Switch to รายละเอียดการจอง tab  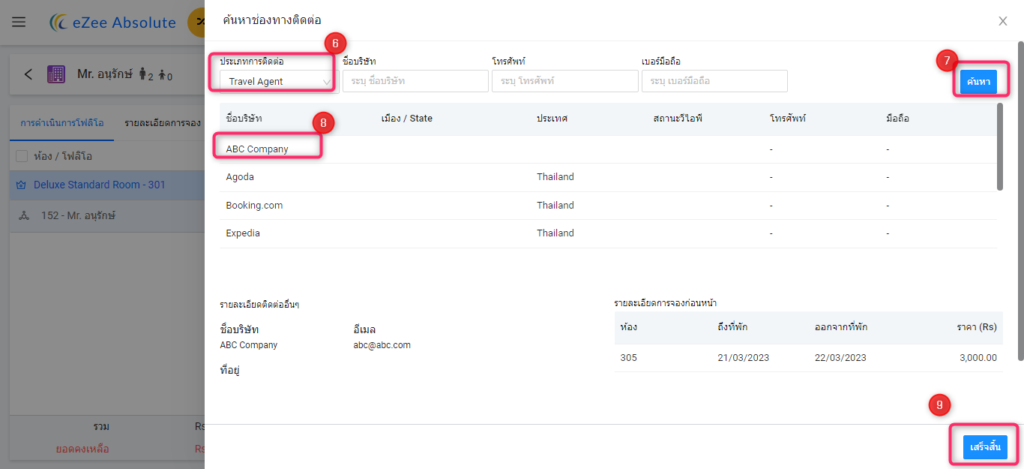[x=162, y=122]
